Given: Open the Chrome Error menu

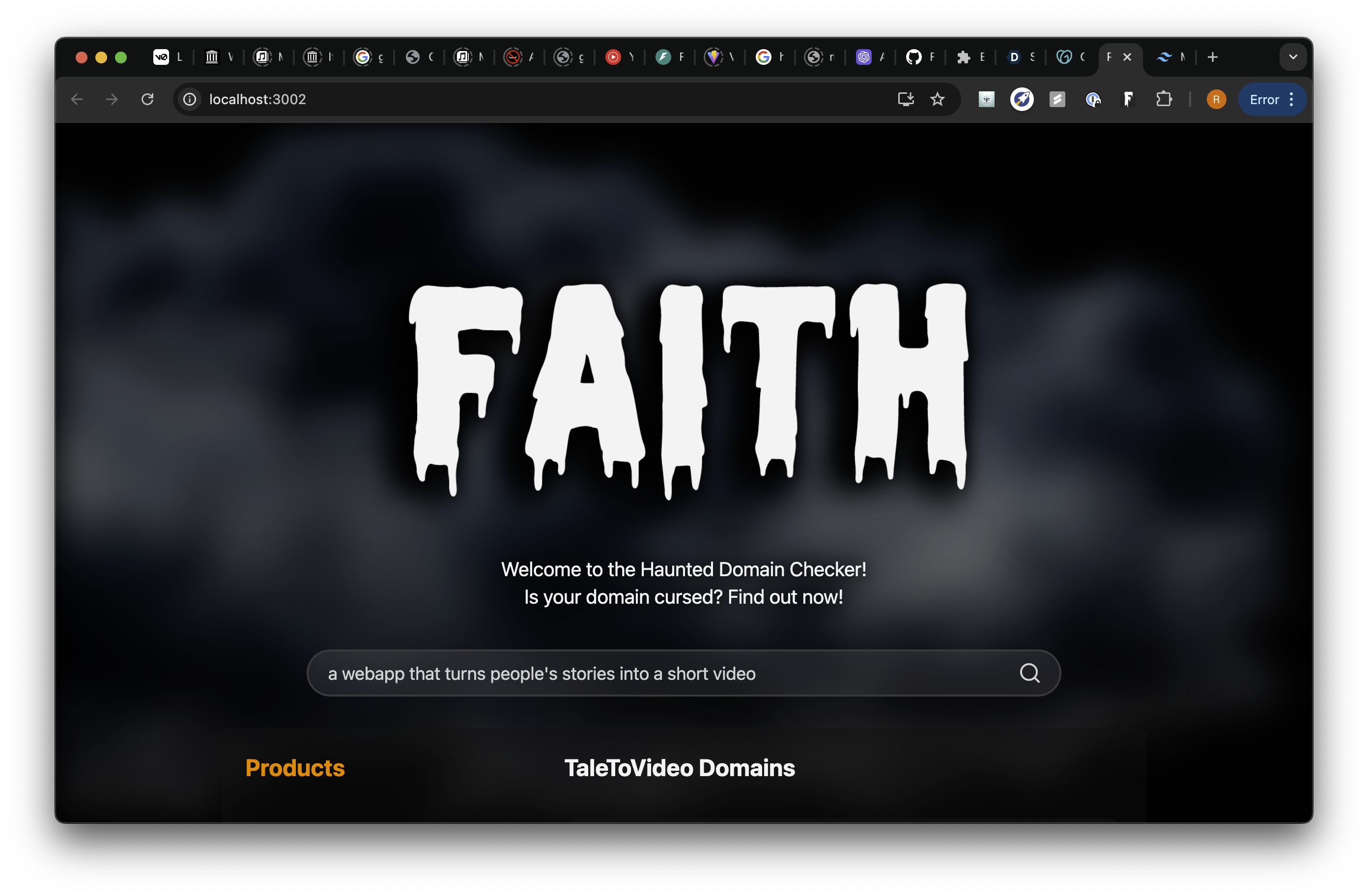Looking at the screenshot, I should pos(1272,99).
